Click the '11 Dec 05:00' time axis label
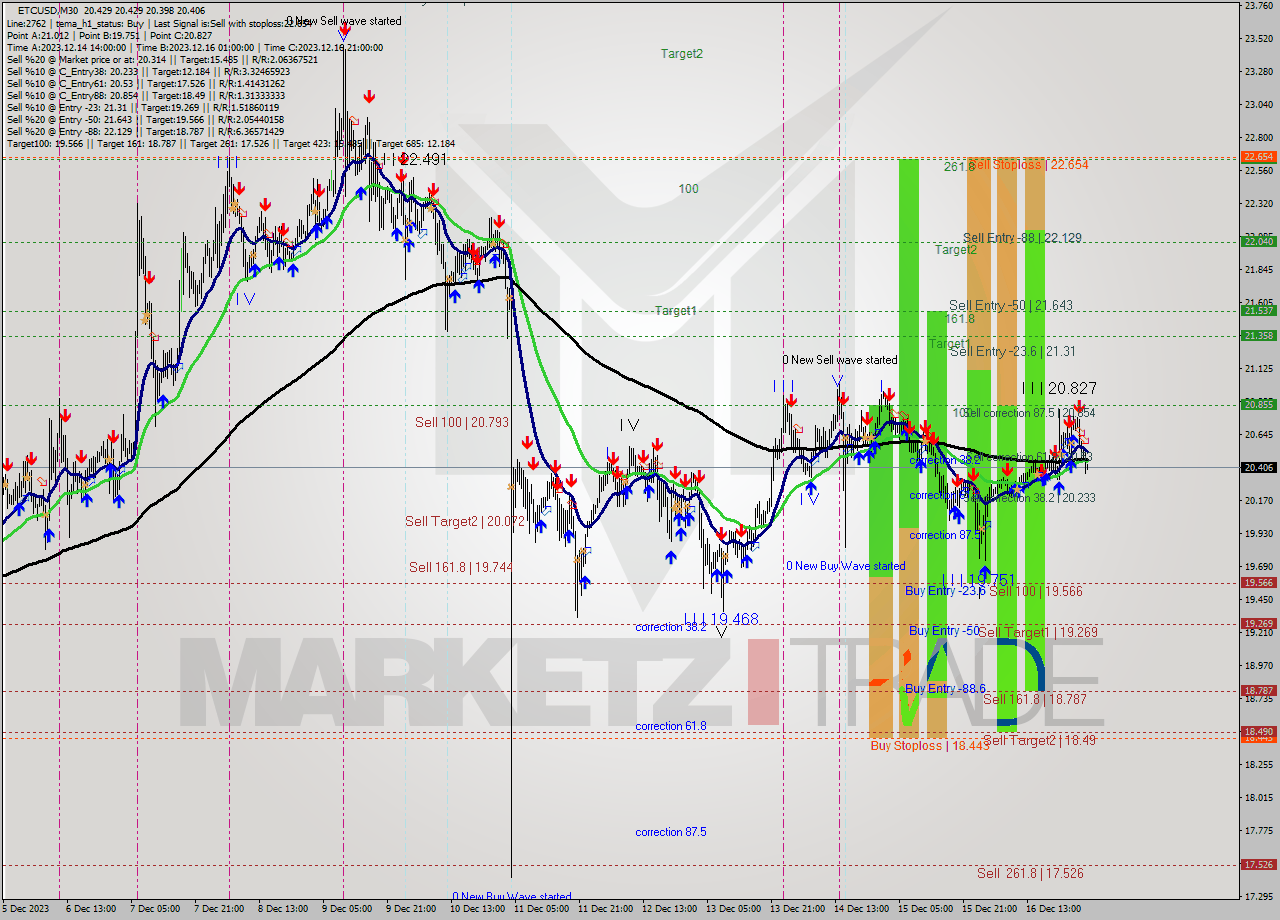Screen dimensions: 1280x920 click(542, 909)
